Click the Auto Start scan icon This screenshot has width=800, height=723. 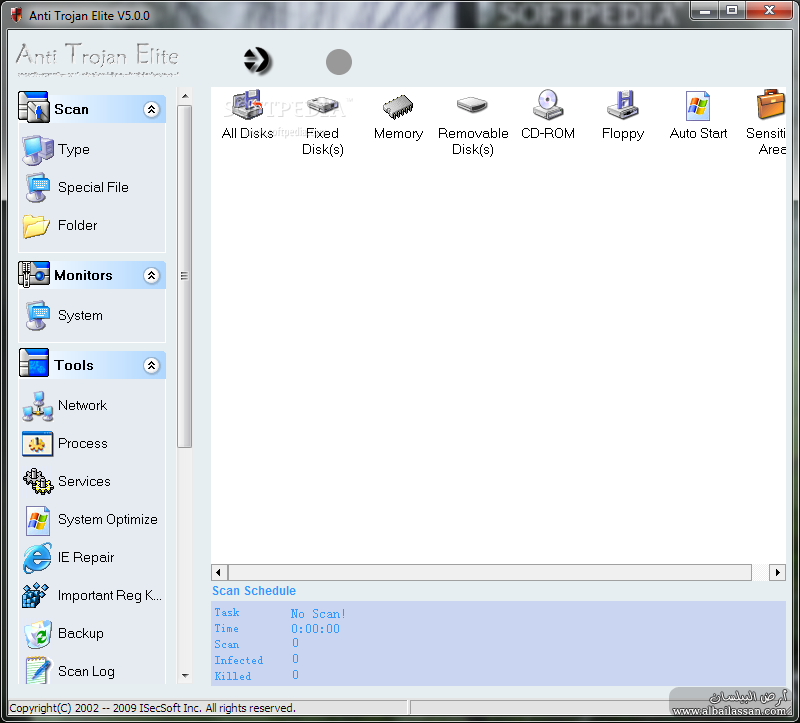(698, 106)
